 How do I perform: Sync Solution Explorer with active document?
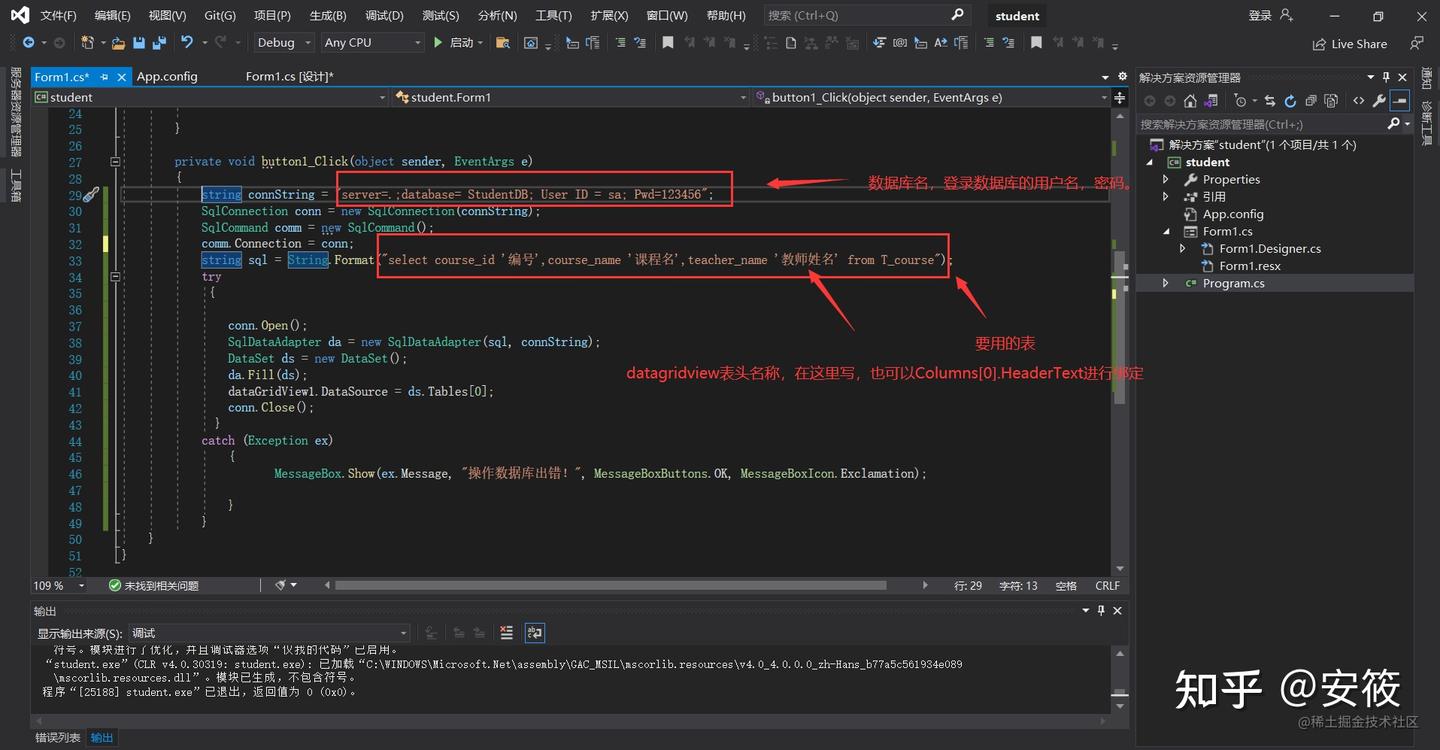(x=1268, y=100)
